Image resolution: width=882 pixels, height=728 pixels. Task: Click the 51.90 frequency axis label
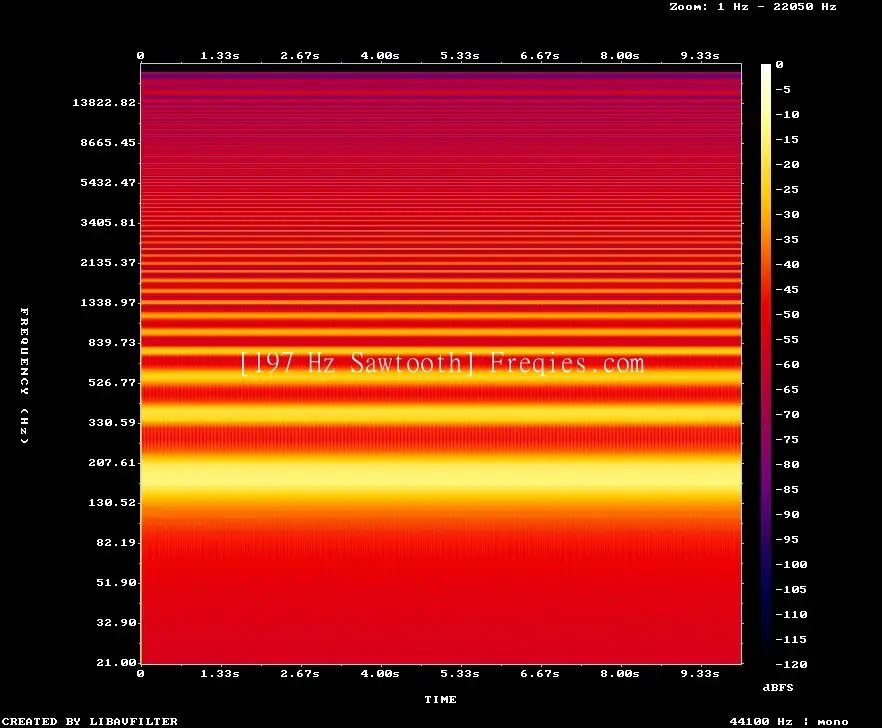(x=116, y=582)
